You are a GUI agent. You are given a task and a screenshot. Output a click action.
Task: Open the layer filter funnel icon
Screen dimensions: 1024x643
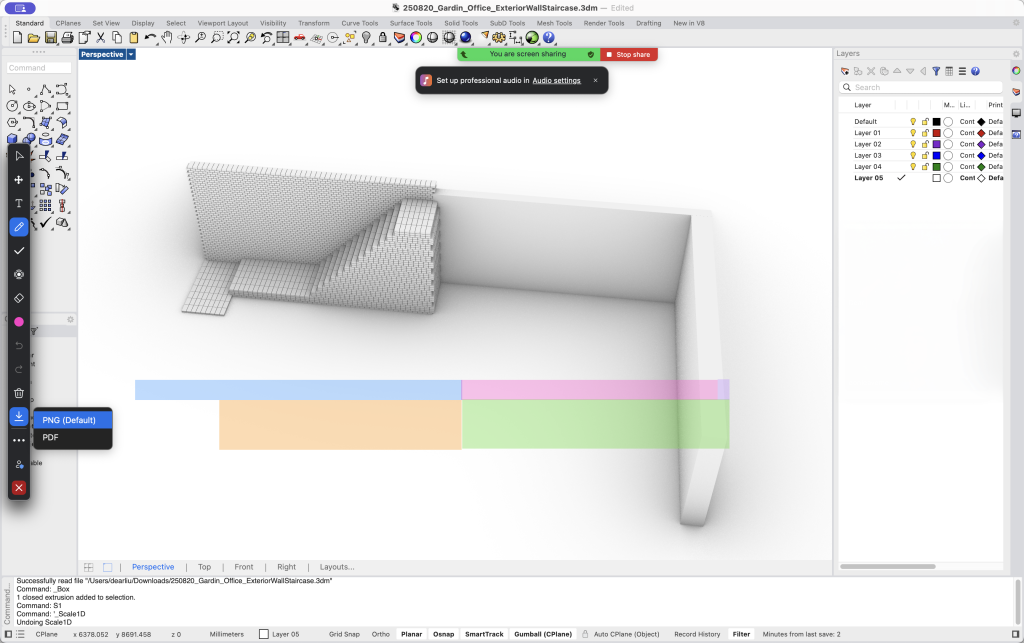(936, 71)
